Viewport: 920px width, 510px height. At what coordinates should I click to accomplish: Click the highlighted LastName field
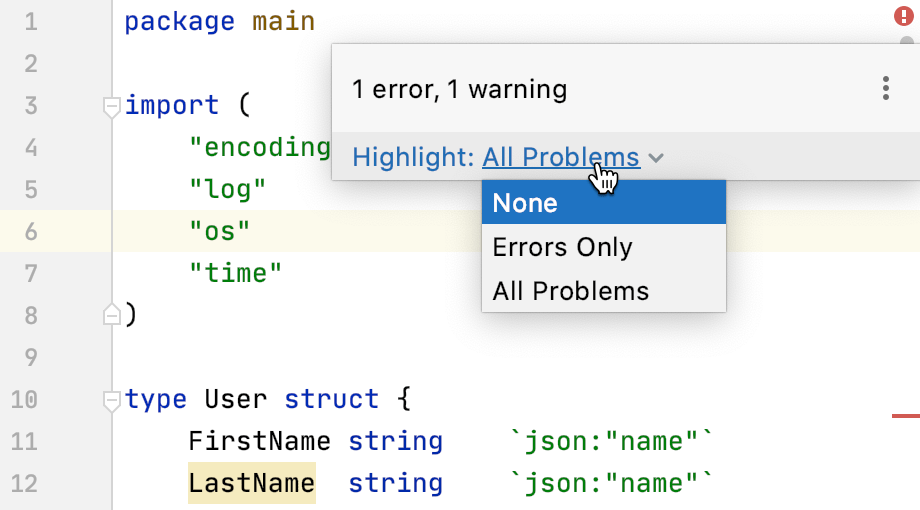(x=251, y=483)
